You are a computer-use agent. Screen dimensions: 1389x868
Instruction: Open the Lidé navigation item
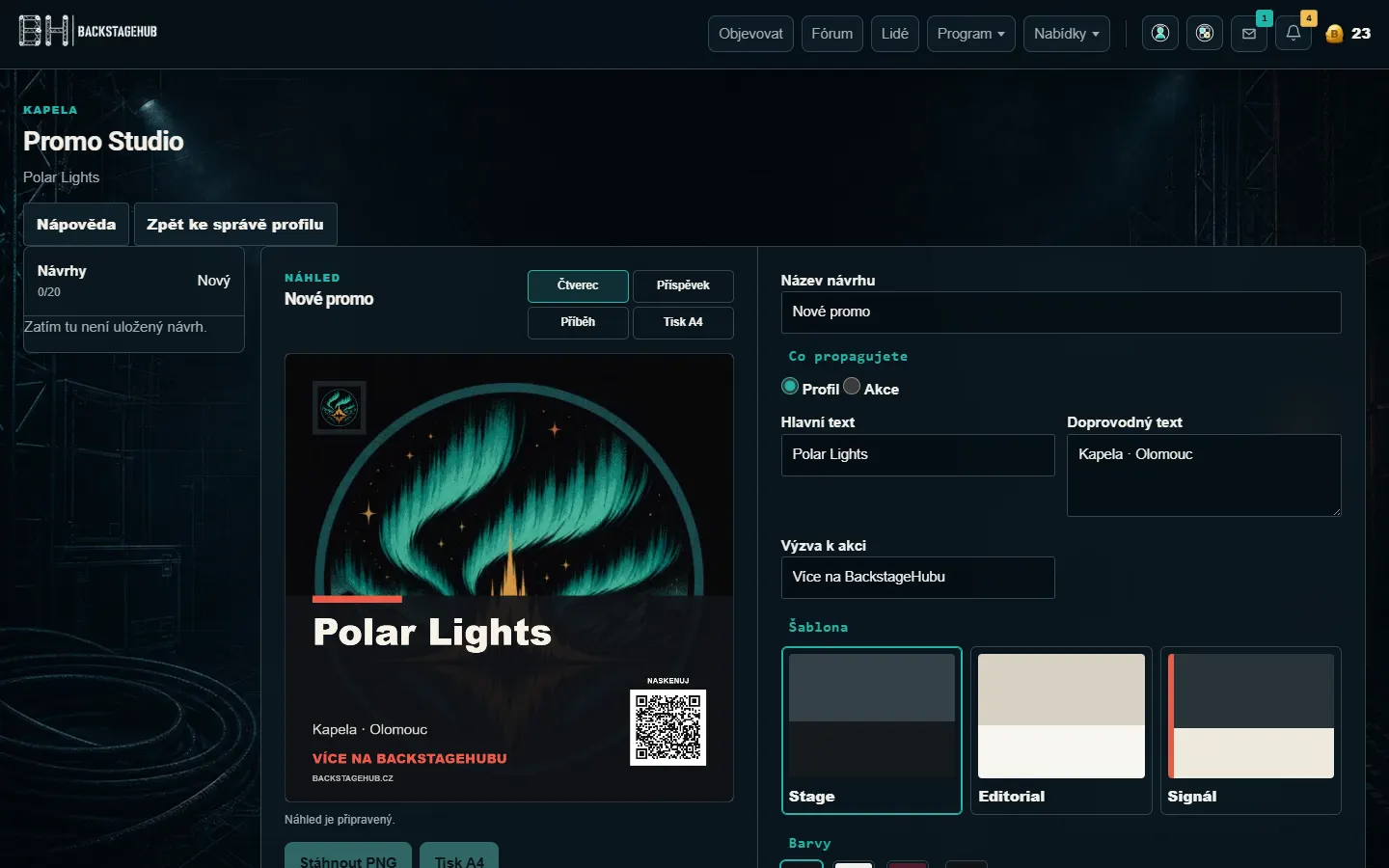click(895, 33)
